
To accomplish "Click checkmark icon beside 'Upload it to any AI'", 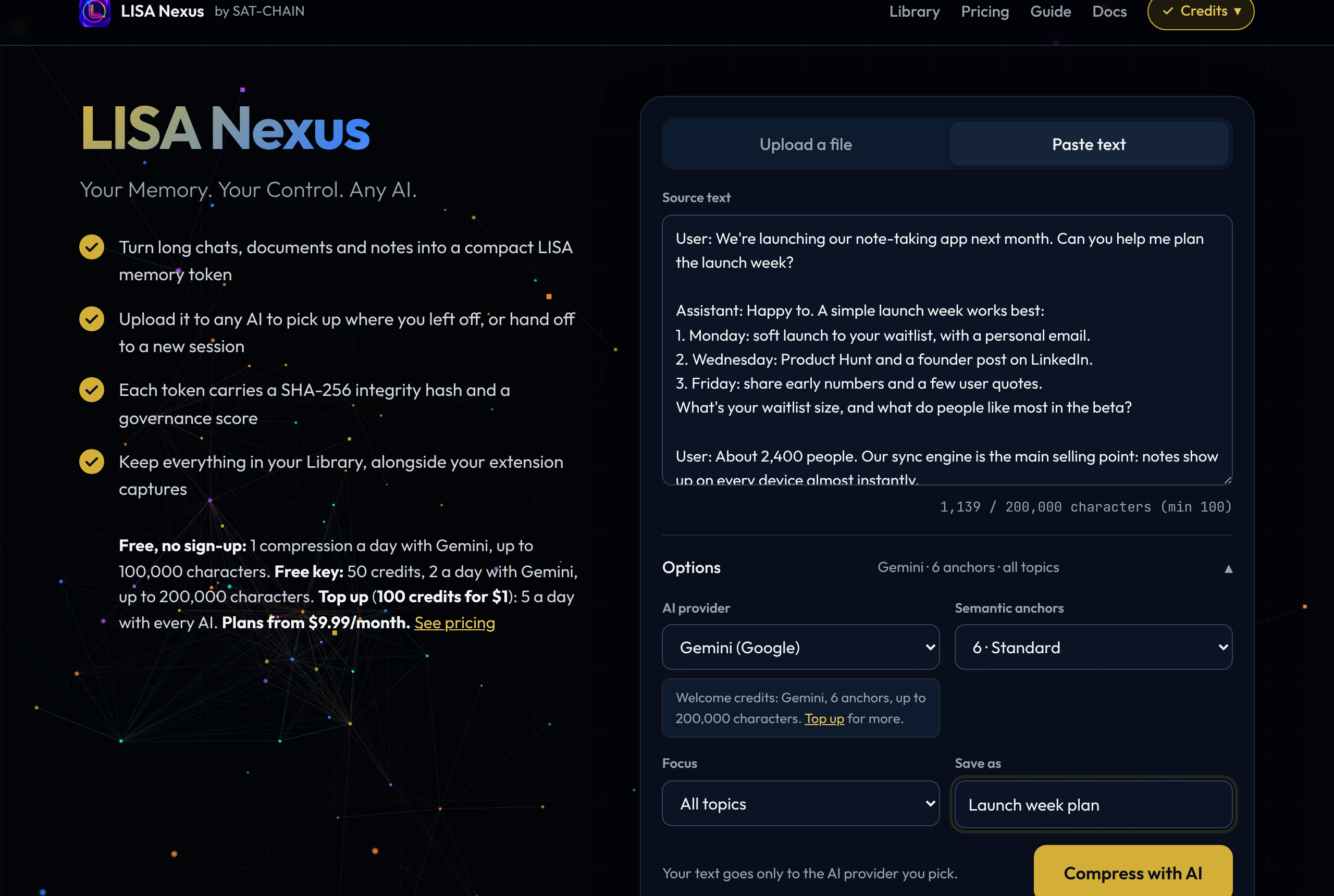I will pos(91,319).
